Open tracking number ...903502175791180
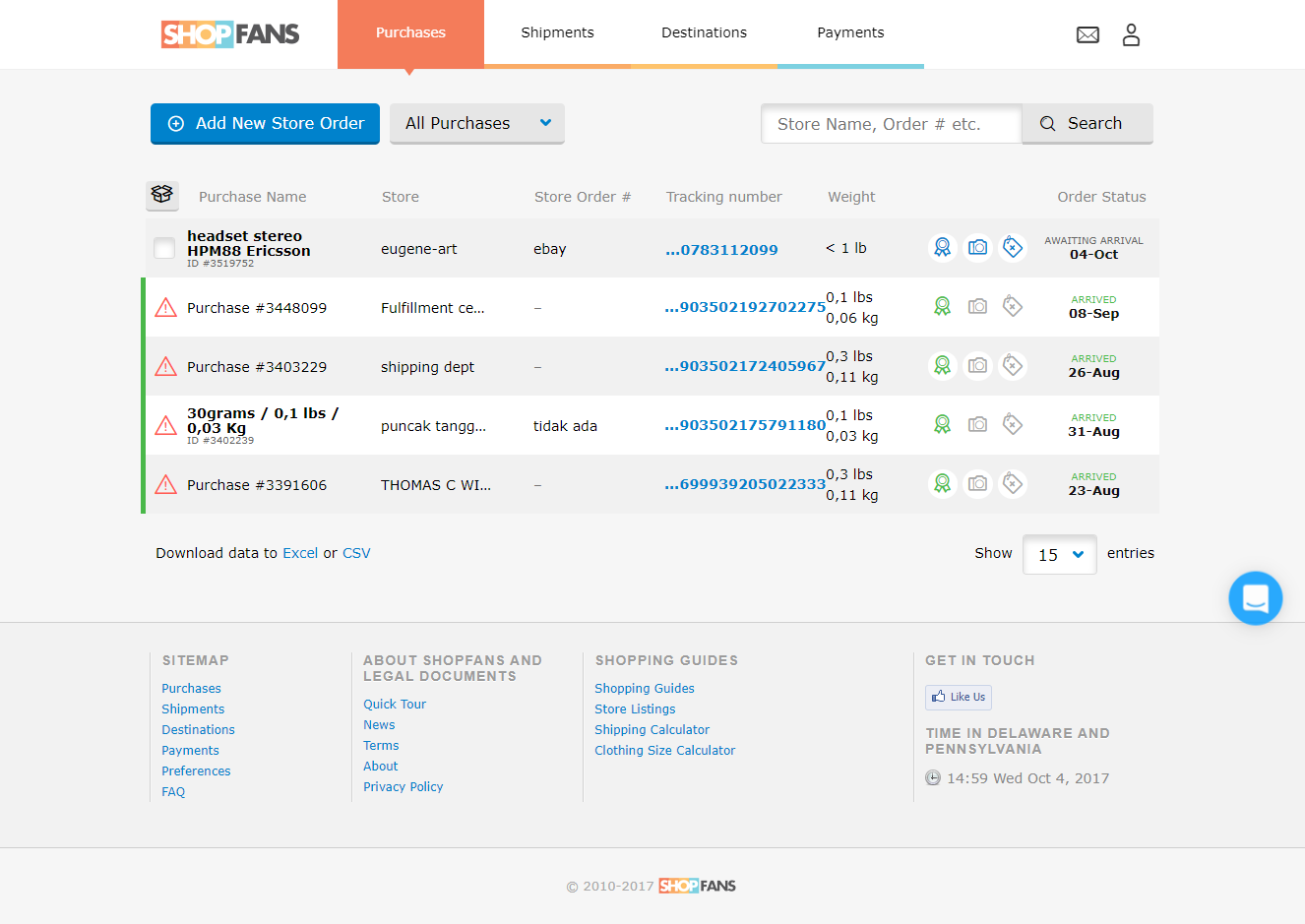Screen dimensions: 1305x924 click(745, 425)
